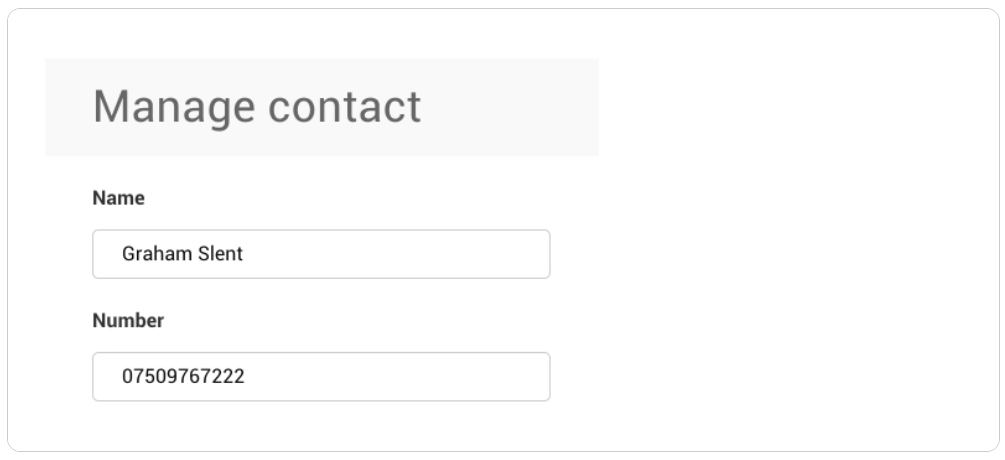The height and width of the screenshot is (460, 1005).
Task: Focus the Number text box
Action: (321, 377)
